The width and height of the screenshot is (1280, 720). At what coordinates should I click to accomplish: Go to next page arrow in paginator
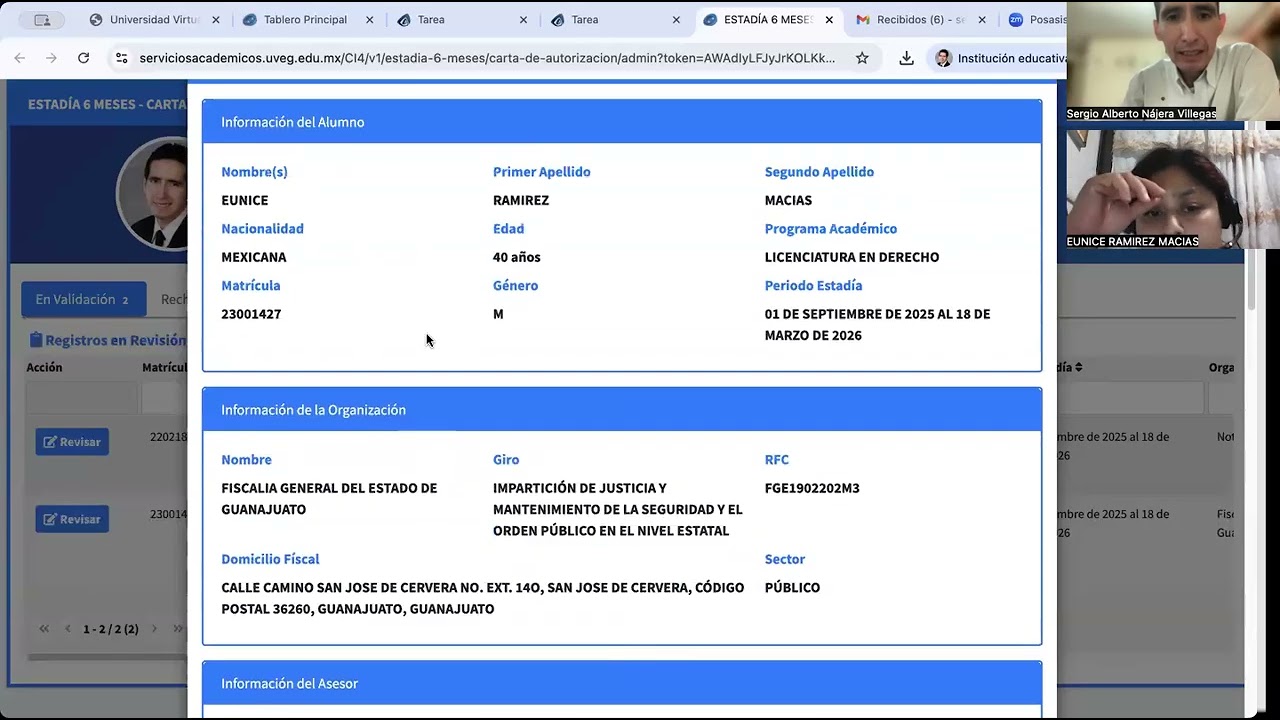click(154, 629)
